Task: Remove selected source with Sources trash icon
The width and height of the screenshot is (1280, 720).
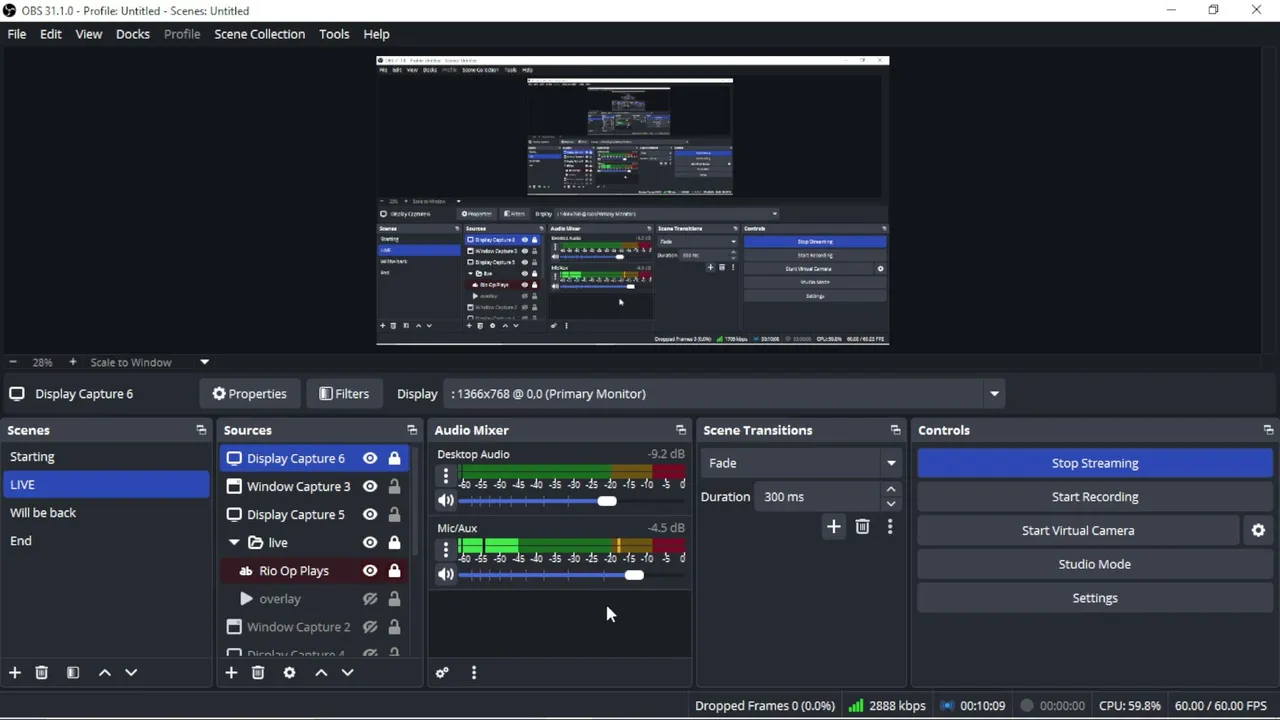Action: (x=258, y=673)
